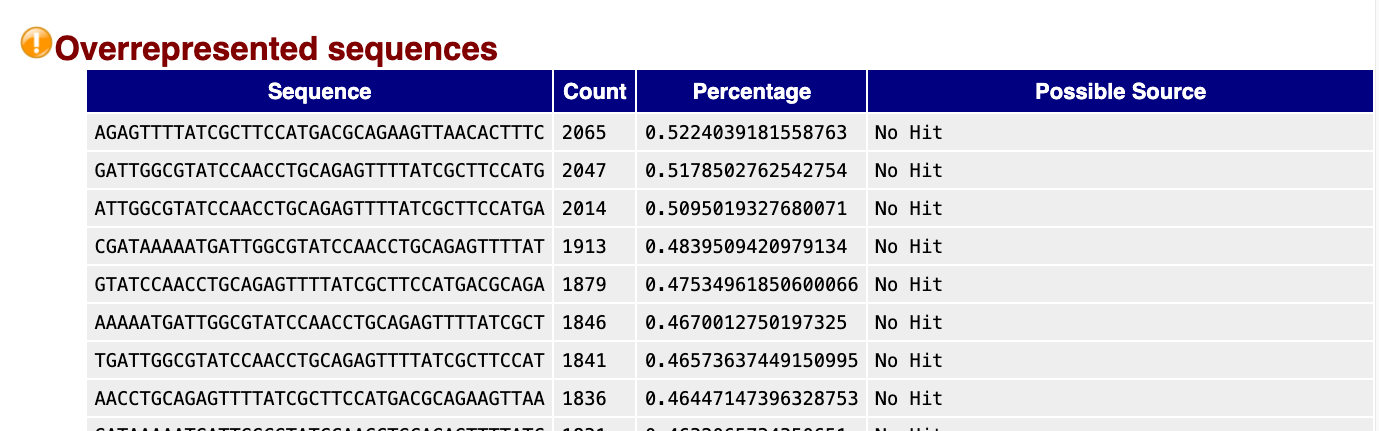Click the percentage 0.5224039181558763
1379x431 pixels.
(746, 132)
